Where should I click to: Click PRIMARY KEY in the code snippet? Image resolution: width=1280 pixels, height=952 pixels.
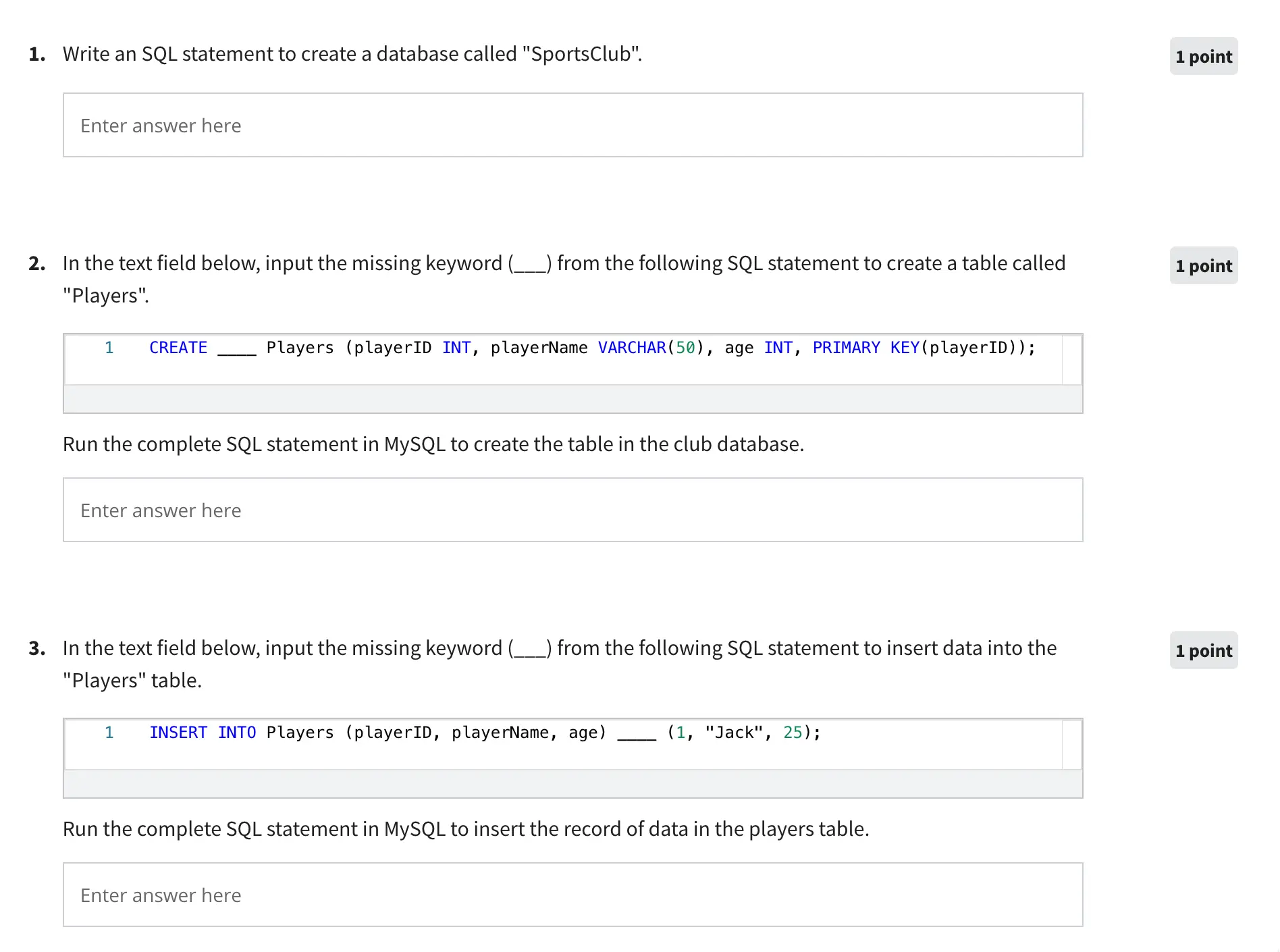point(865,348)
